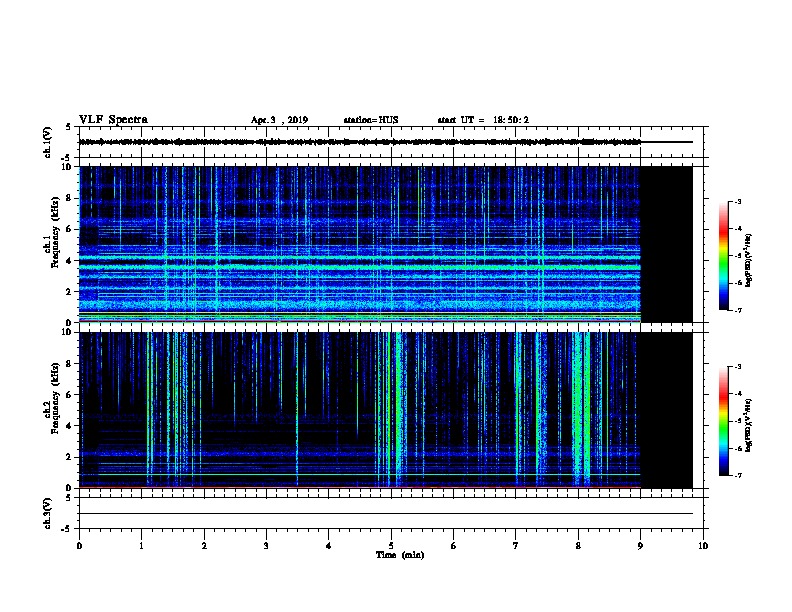Viewport: 792px width, 612px height.
Task: Click the bright burst near minute 5 in ch.2
Action: click(399, 409)
